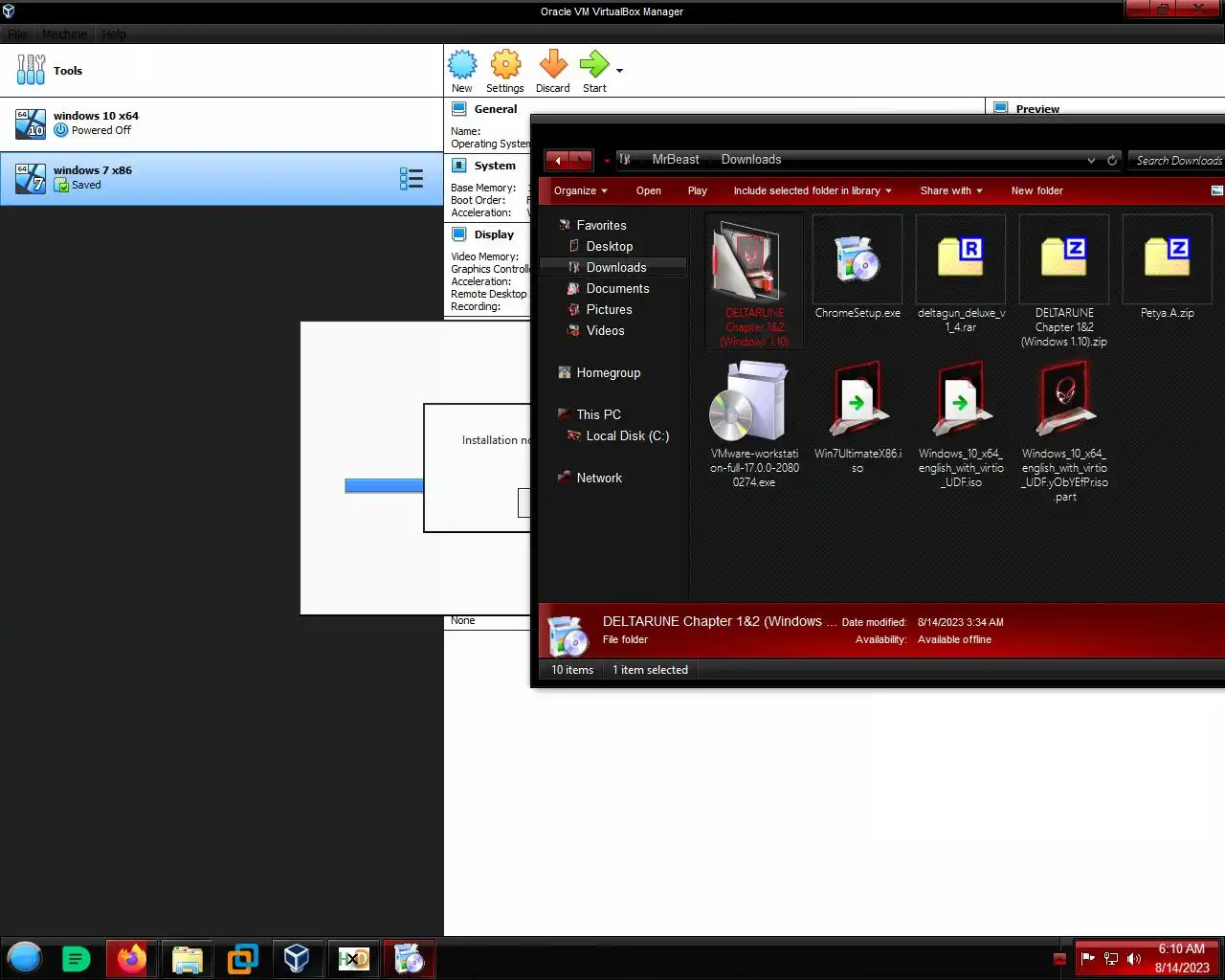Click the Preview panel header
Viewport: 1225px width, 980px height.
coord(1037,109)
